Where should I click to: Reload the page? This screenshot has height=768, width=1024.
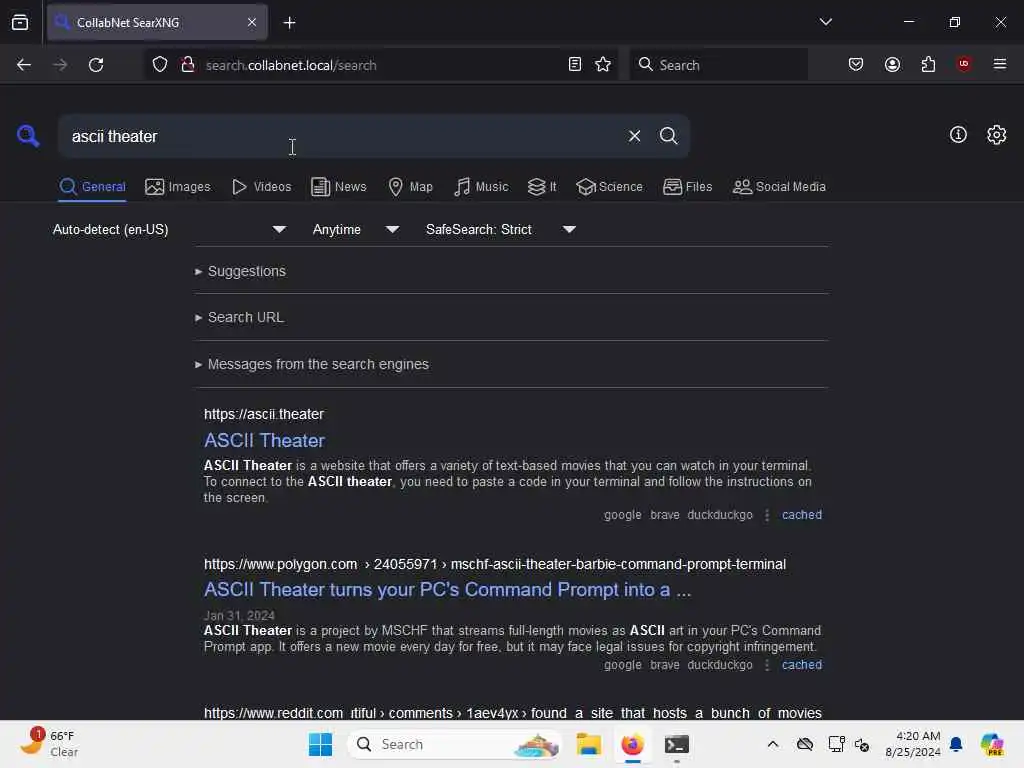coord(96,65)
